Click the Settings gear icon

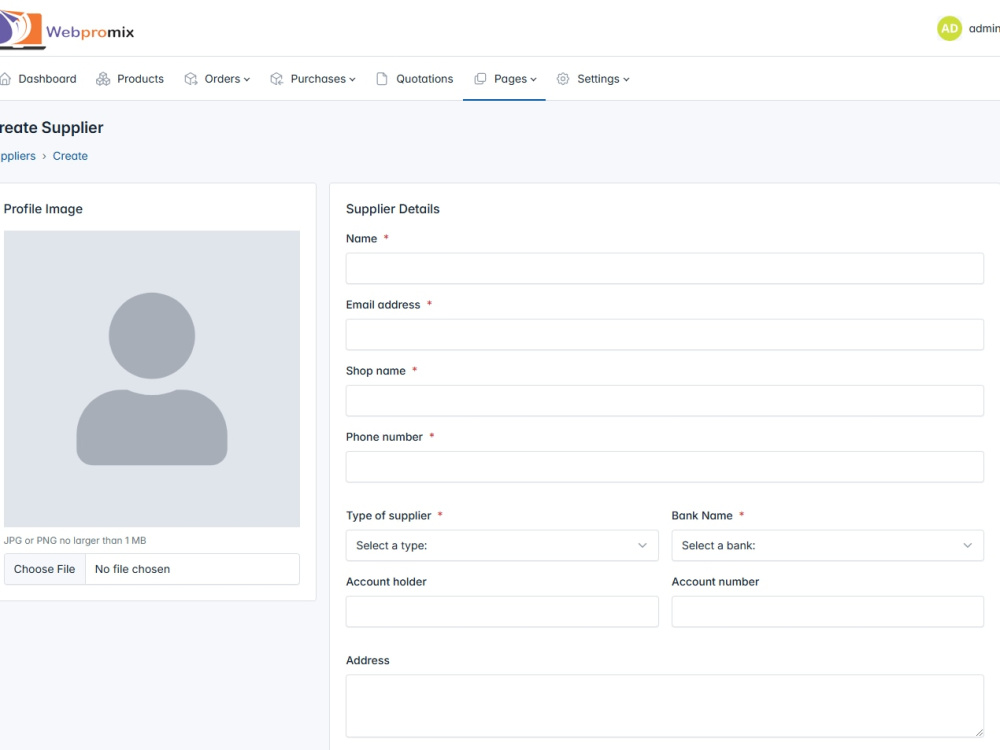tap(562, 78)
